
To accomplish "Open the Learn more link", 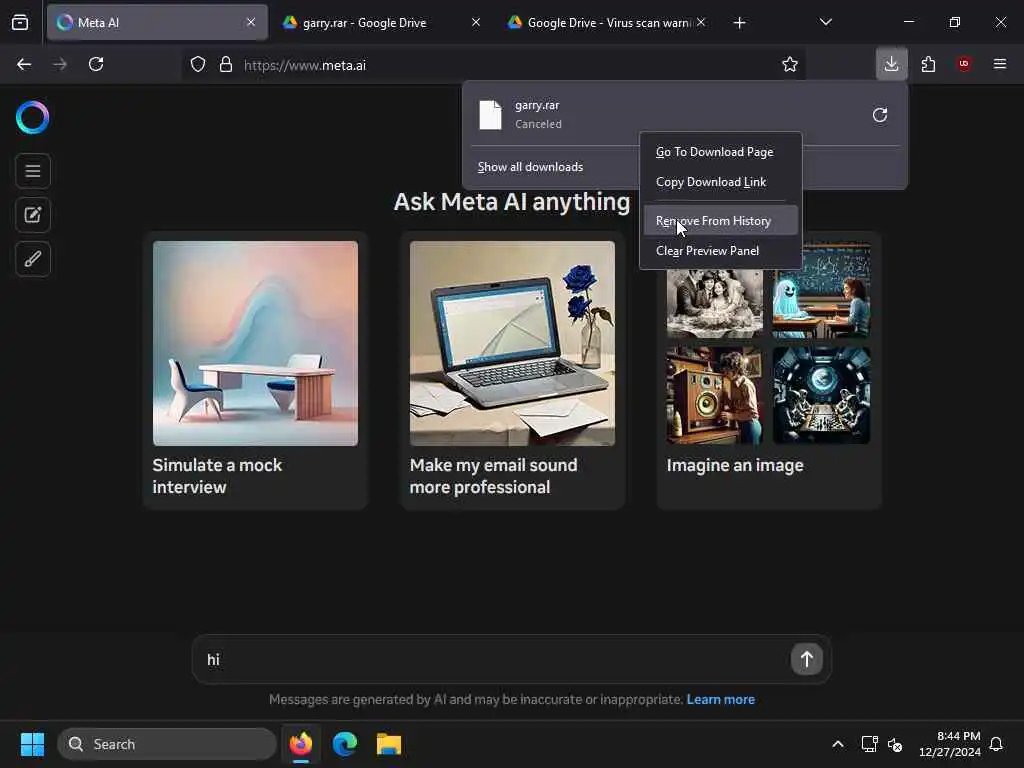I will point(720,699).
